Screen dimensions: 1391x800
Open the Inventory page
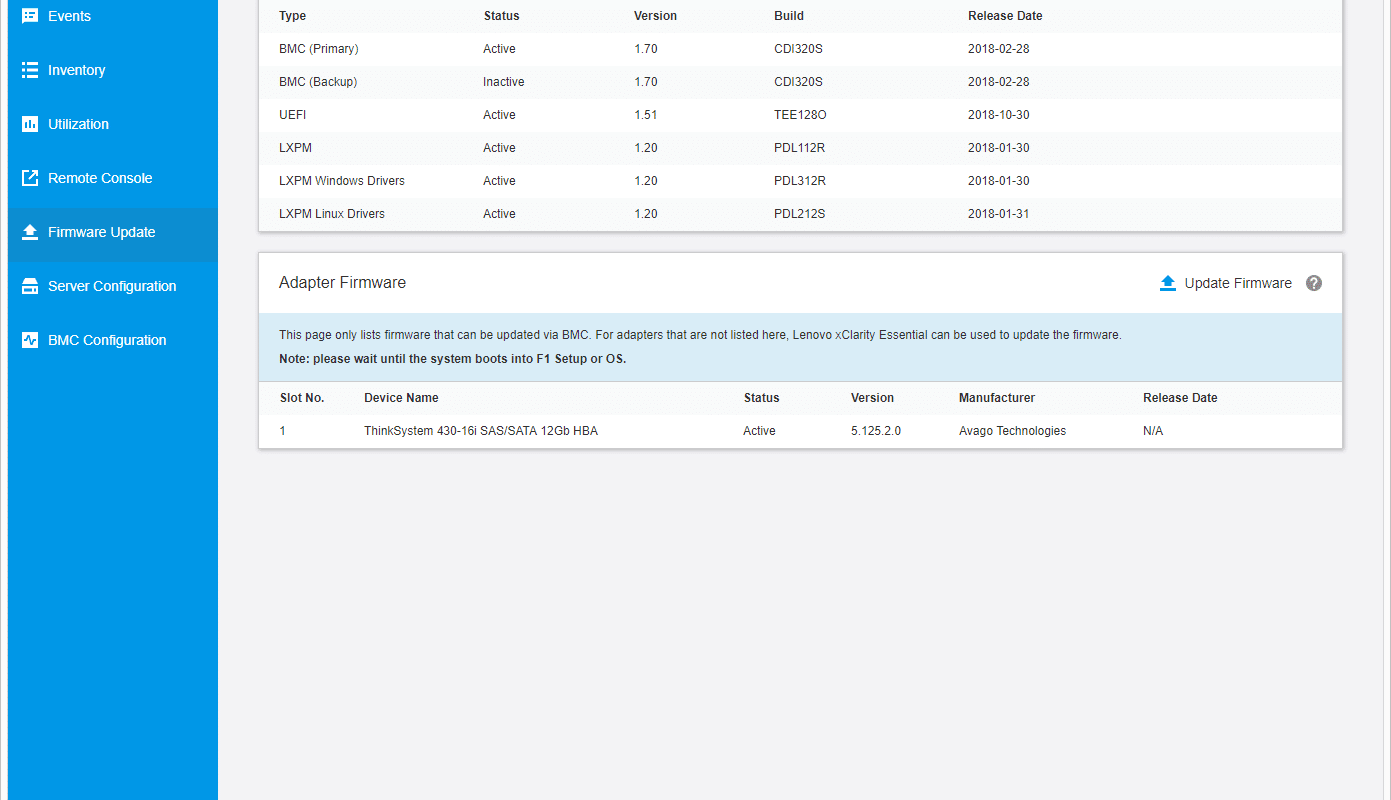click(x=112, y=70)
